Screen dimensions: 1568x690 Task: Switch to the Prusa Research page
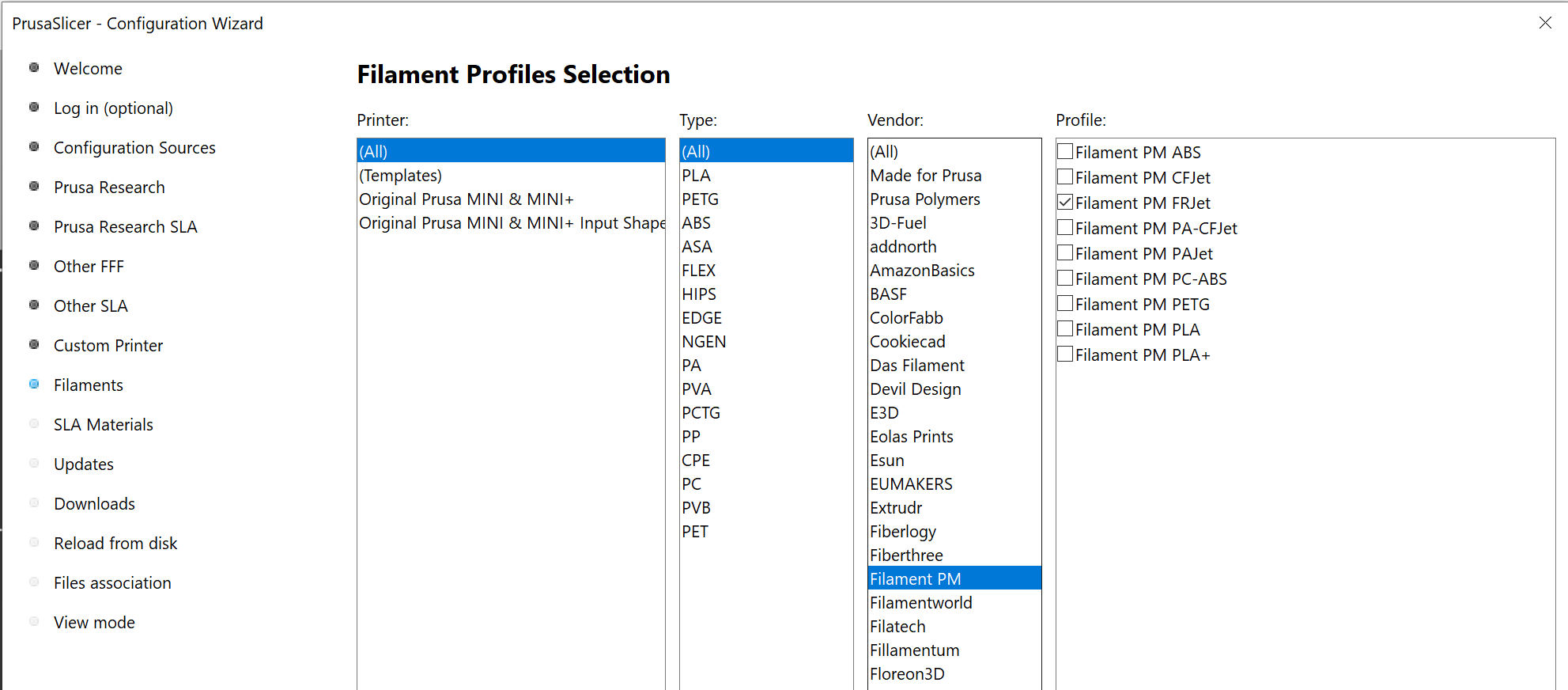pyautogui.click(x=109, y=188)
